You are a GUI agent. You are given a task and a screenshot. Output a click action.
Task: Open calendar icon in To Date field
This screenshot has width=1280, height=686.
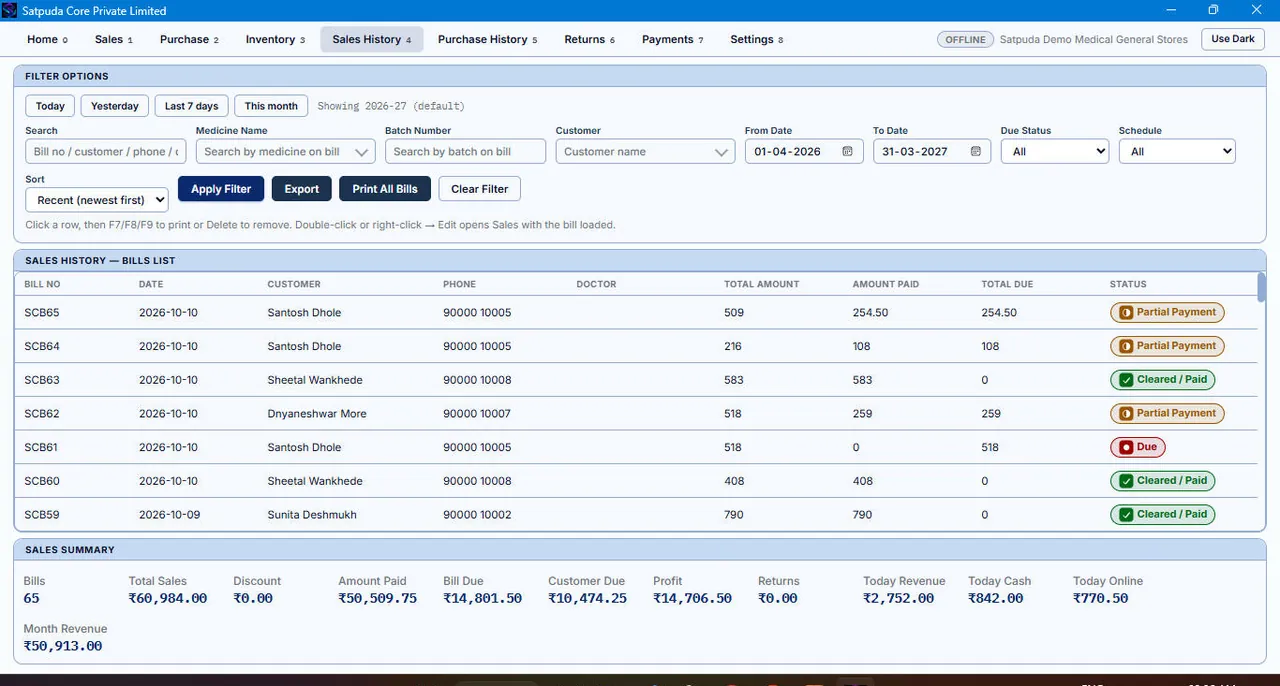tap(975, 152)
